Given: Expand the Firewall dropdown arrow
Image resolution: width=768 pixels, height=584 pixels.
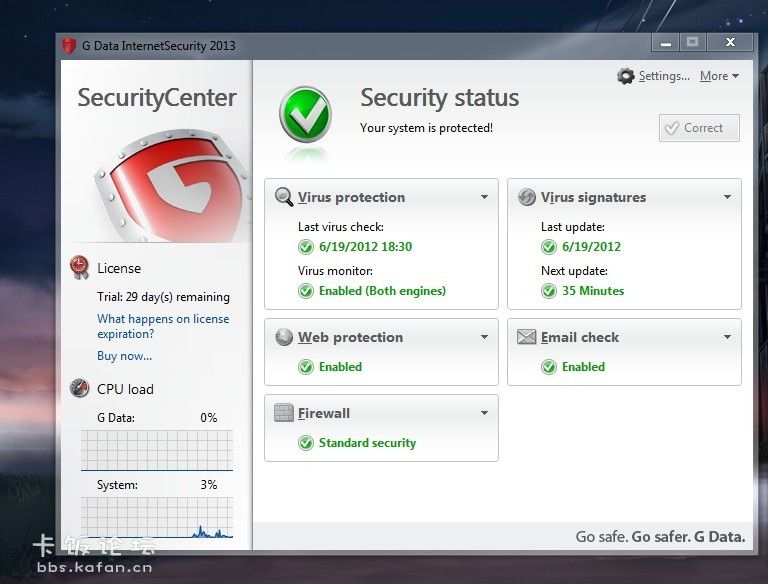Looking at the screenshot, I should [484, 413].
